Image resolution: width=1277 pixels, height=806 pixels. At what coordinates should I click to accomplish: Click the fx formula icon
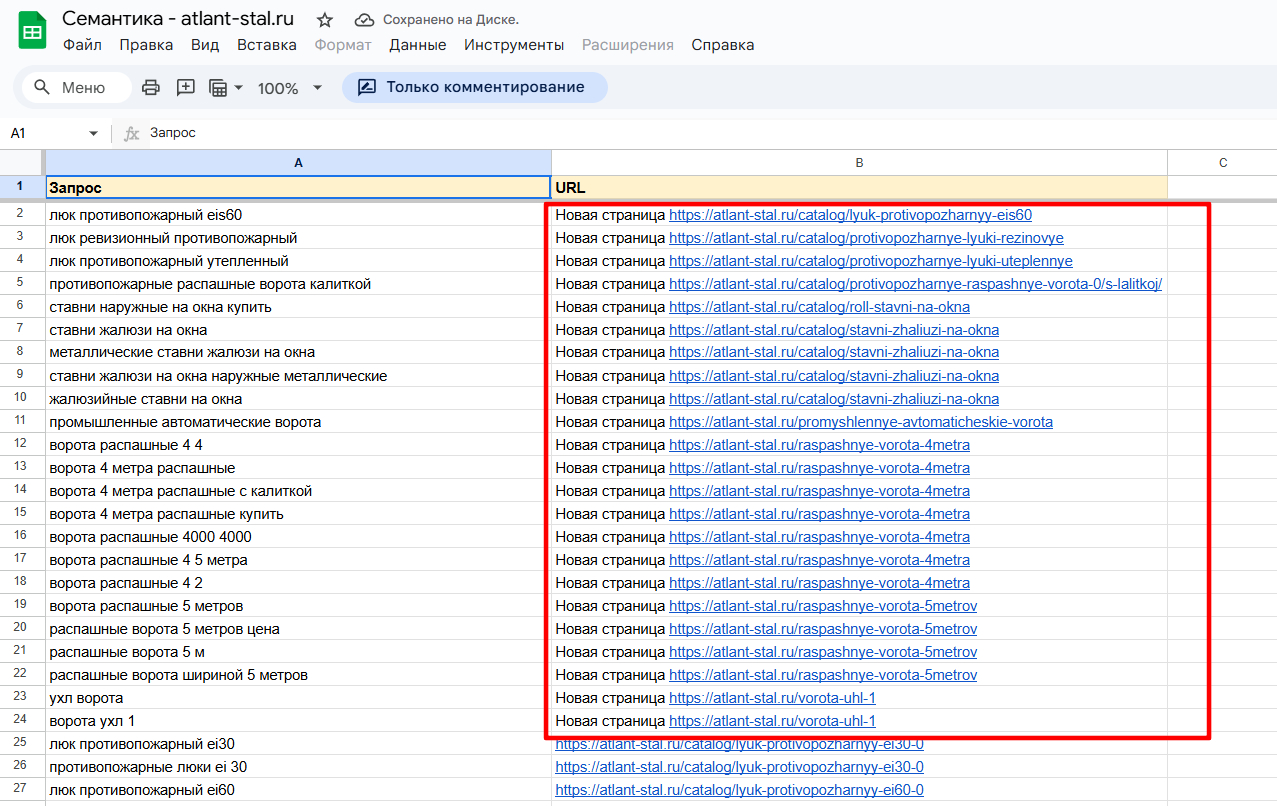pyautogui.click(x=131, y=134)
